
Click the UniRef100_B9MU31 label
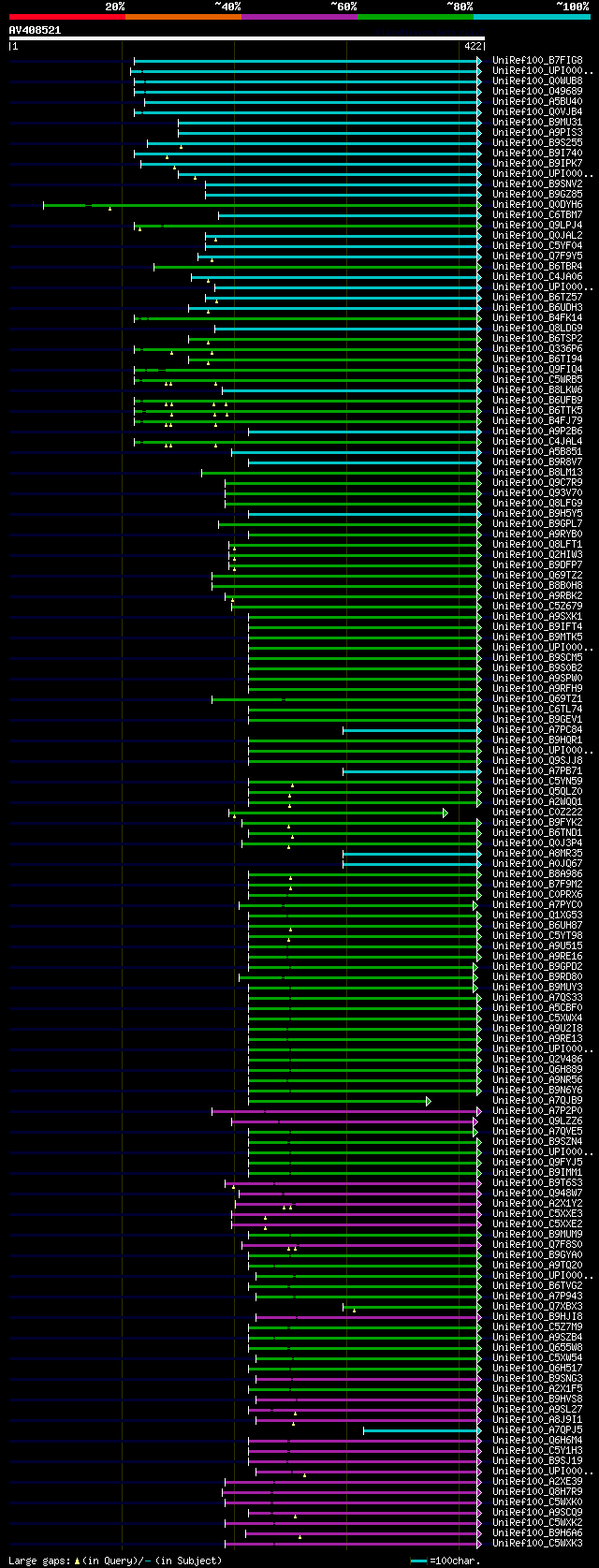pos(537,123)
